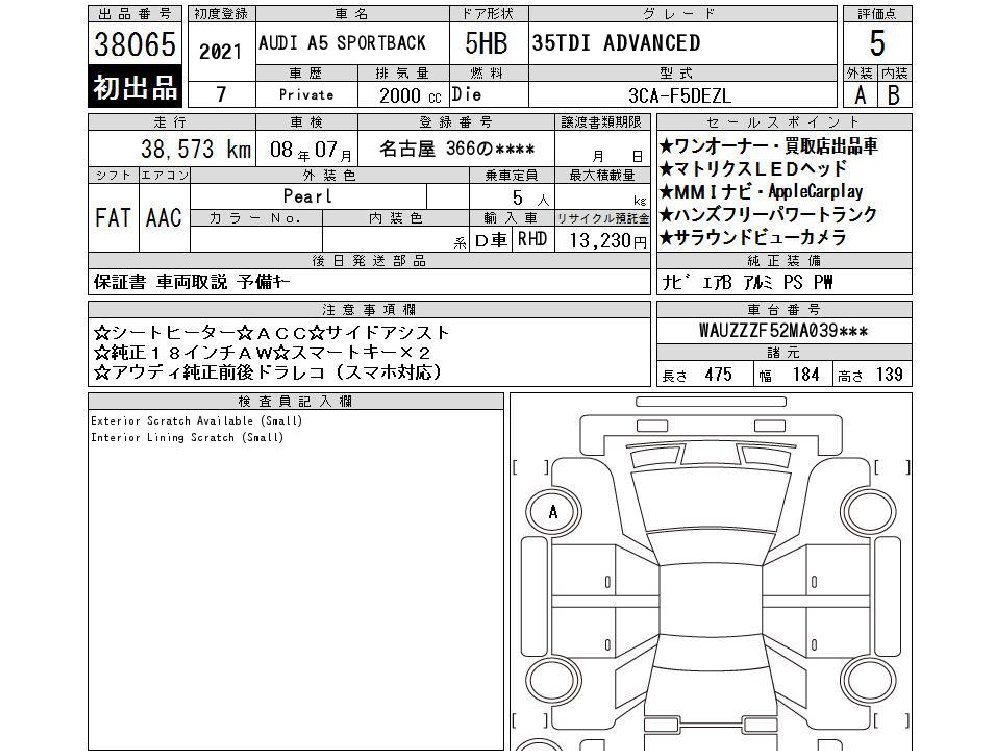Viewport: 1001px width, 751px height.
Task: Click the RHD steering value
Action: (532, 239)
